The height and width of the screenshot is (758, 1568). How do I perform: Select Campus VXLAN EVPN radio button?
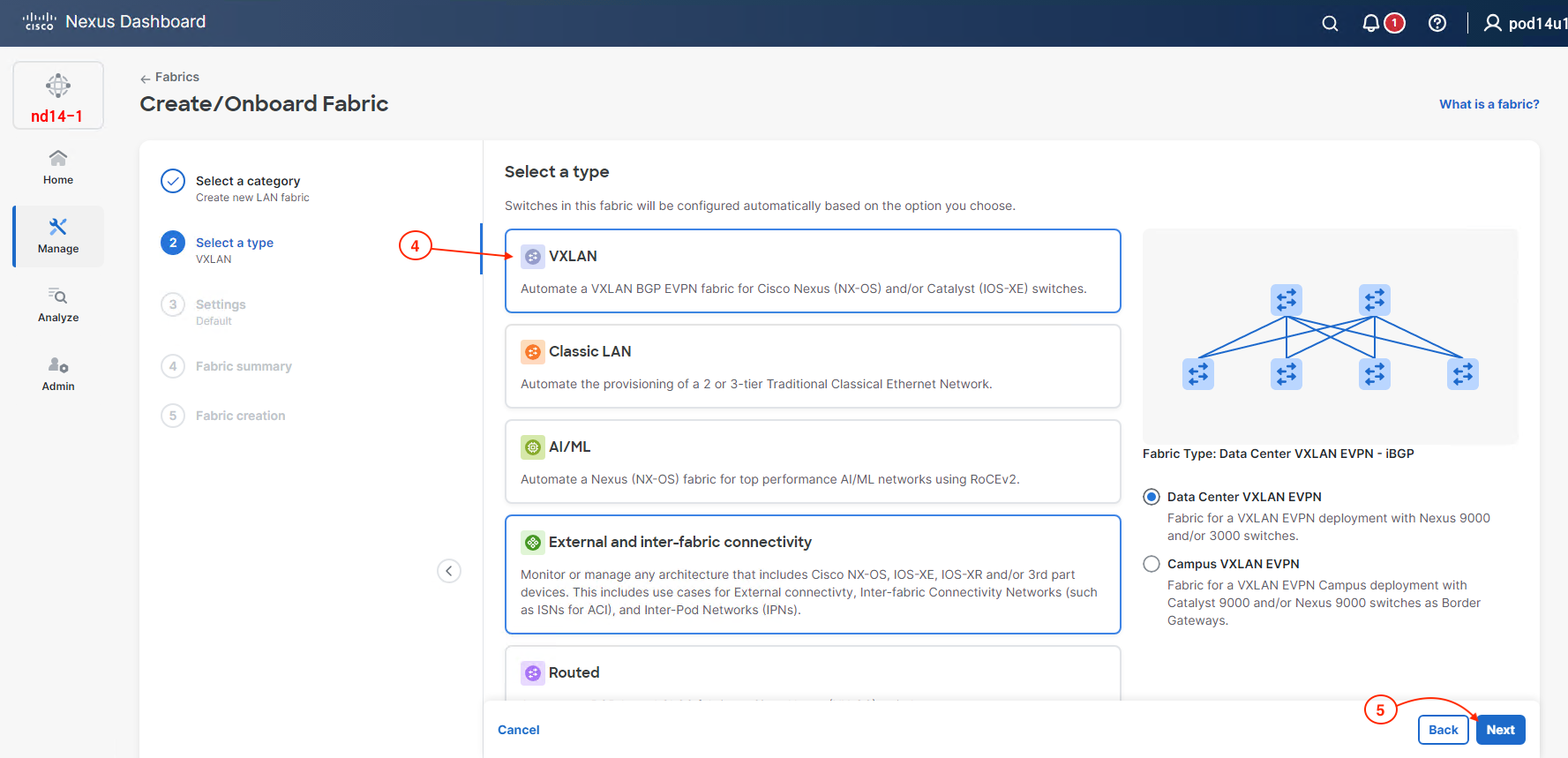point(1152,564)
